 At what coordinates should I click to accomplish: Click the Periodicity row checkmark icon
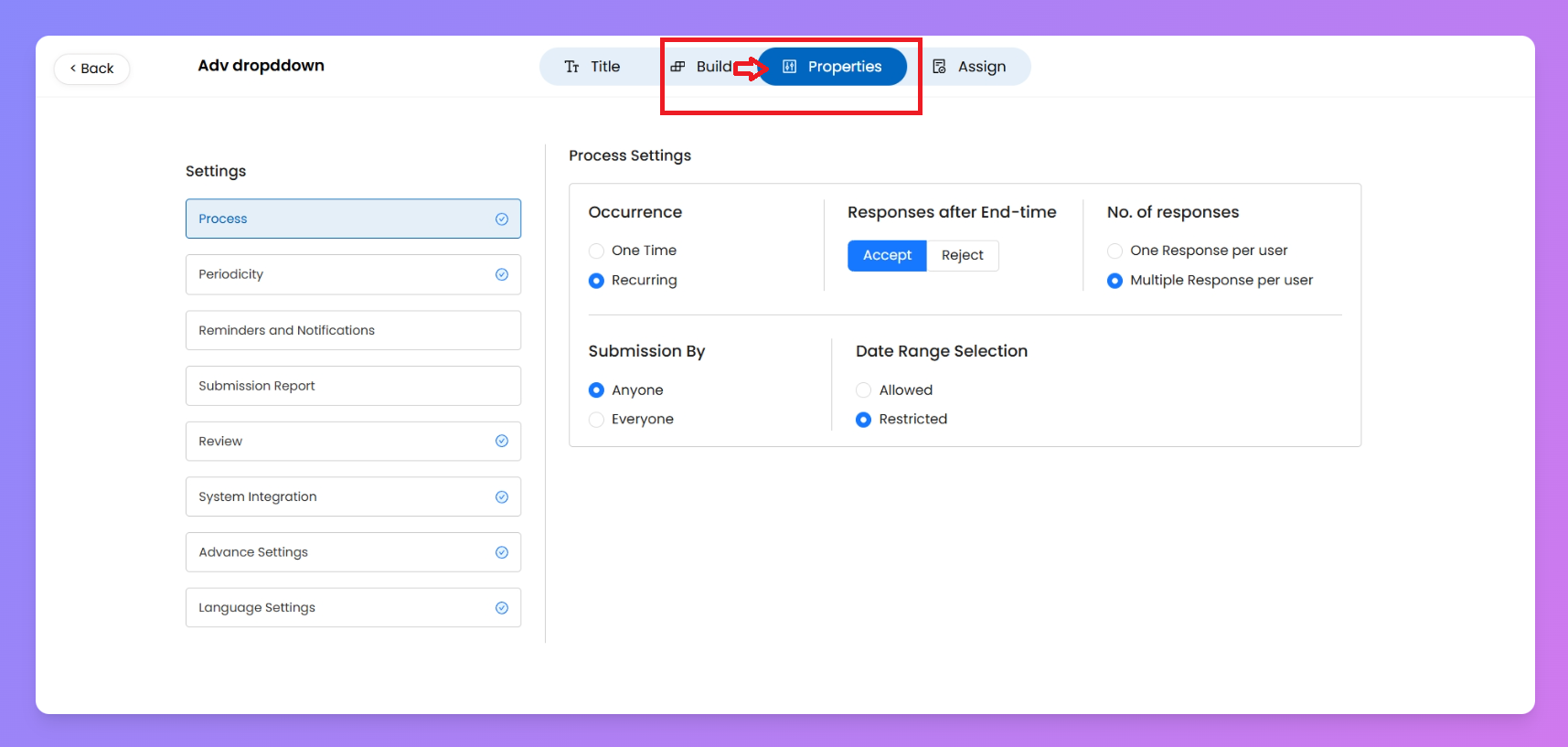(502, 274)
